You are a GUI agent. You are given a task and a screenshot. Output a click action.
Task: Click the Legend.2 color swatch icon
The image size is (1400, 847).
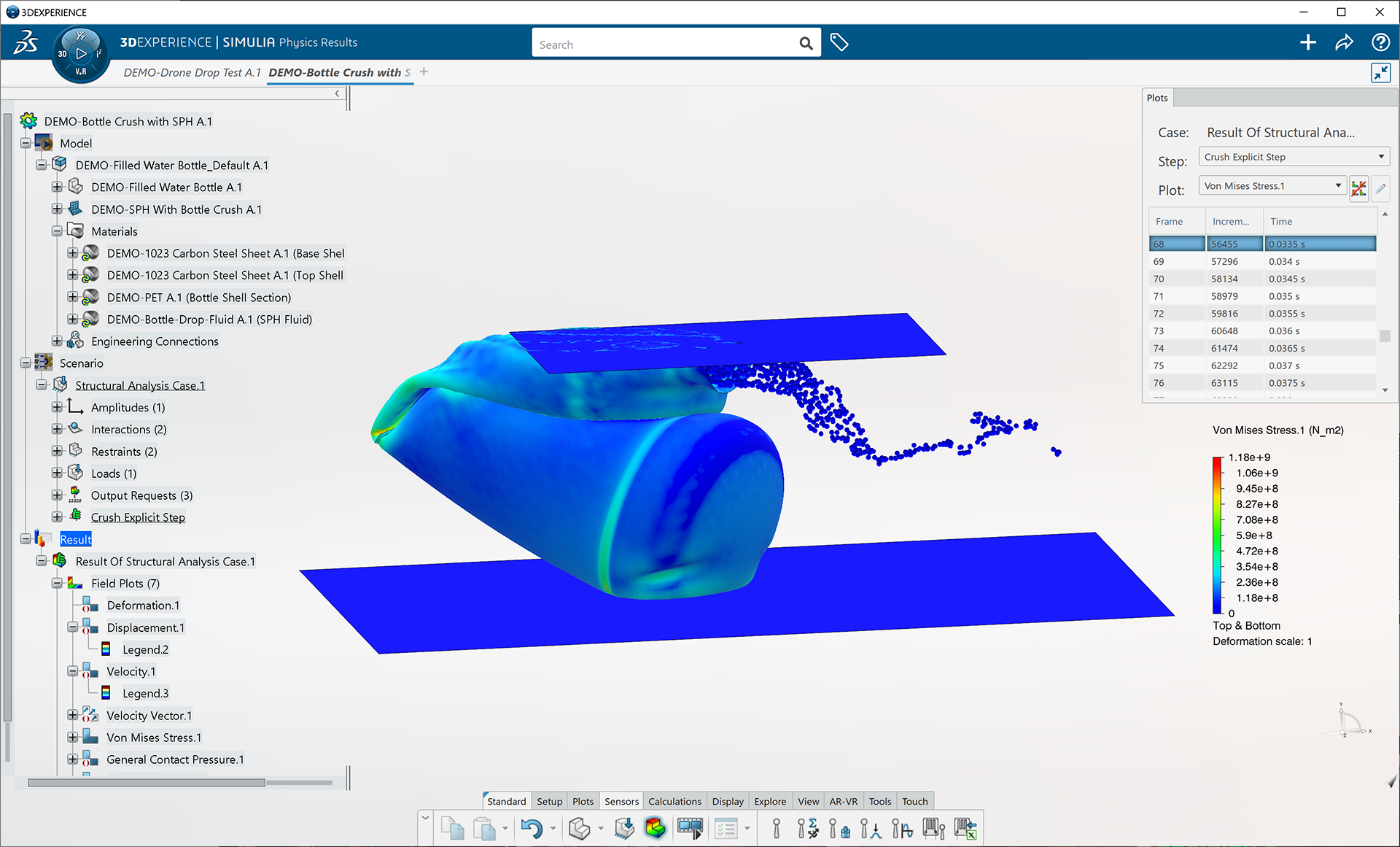(x=106, y=649)
